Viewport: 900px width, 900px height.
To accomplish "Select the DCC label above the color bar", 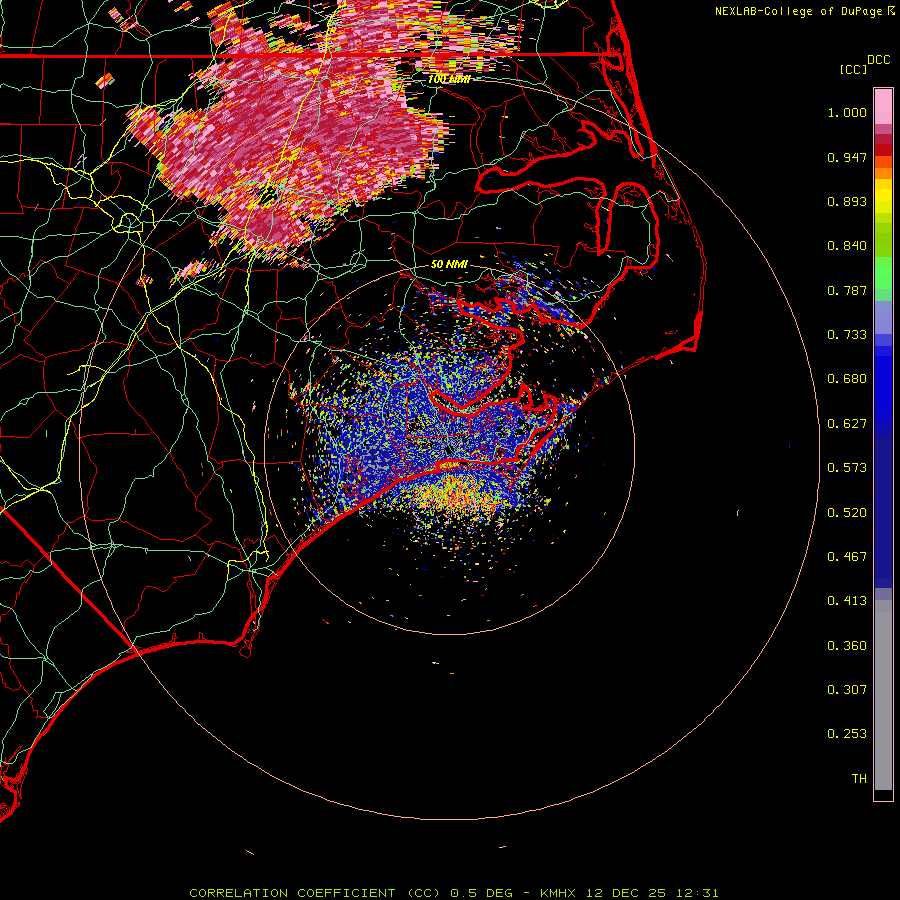I will [x=878, y=60].
